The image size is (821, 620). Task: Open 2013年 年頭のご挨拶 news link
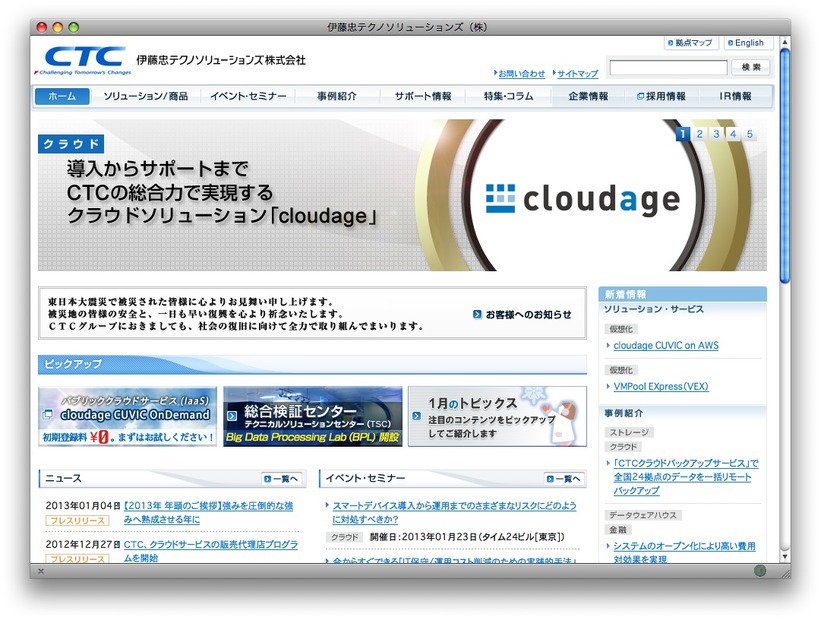[x=208, y=513]
